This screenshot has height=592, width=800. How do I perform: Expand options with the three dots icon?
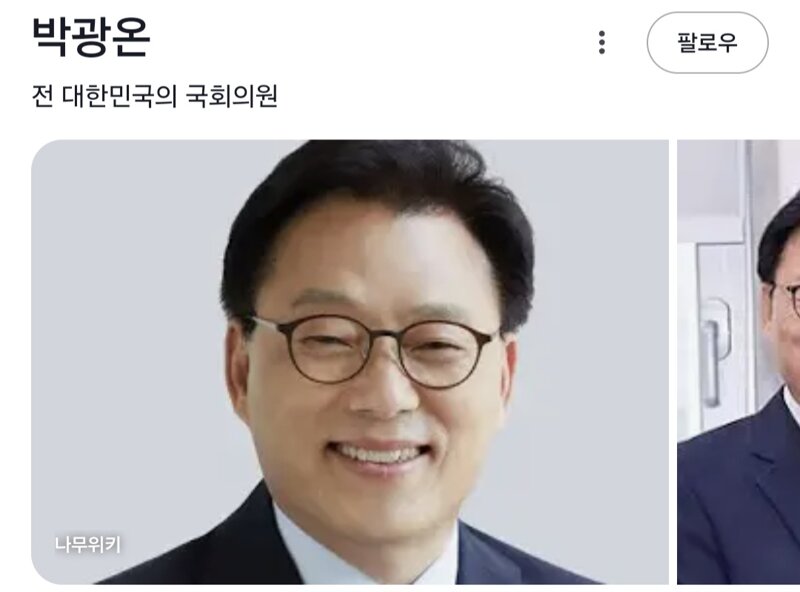pyautogui.click(x=602, y=42)
